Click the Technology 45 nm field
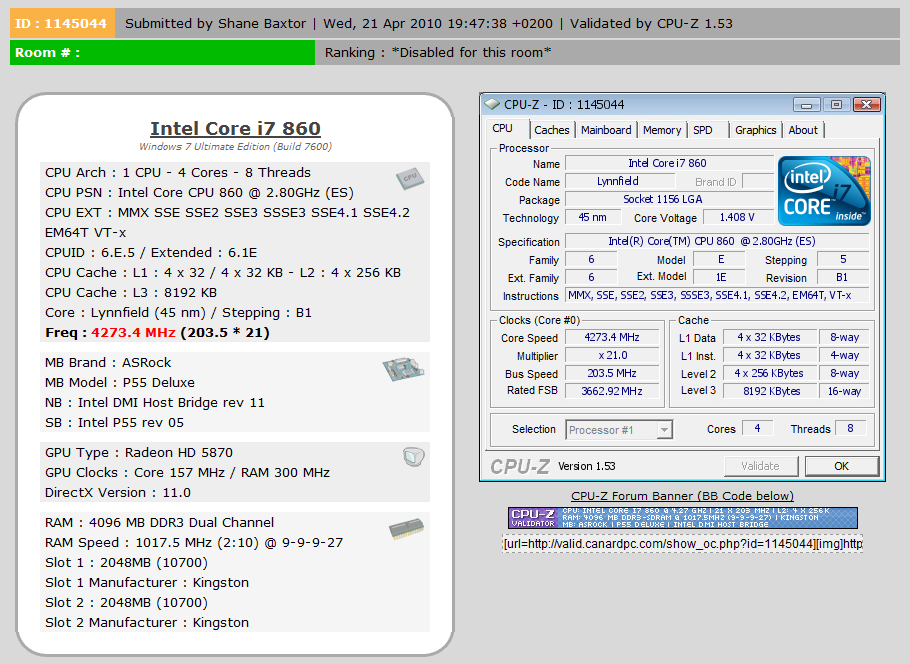The image size is (910, 664). coord(593,217)
